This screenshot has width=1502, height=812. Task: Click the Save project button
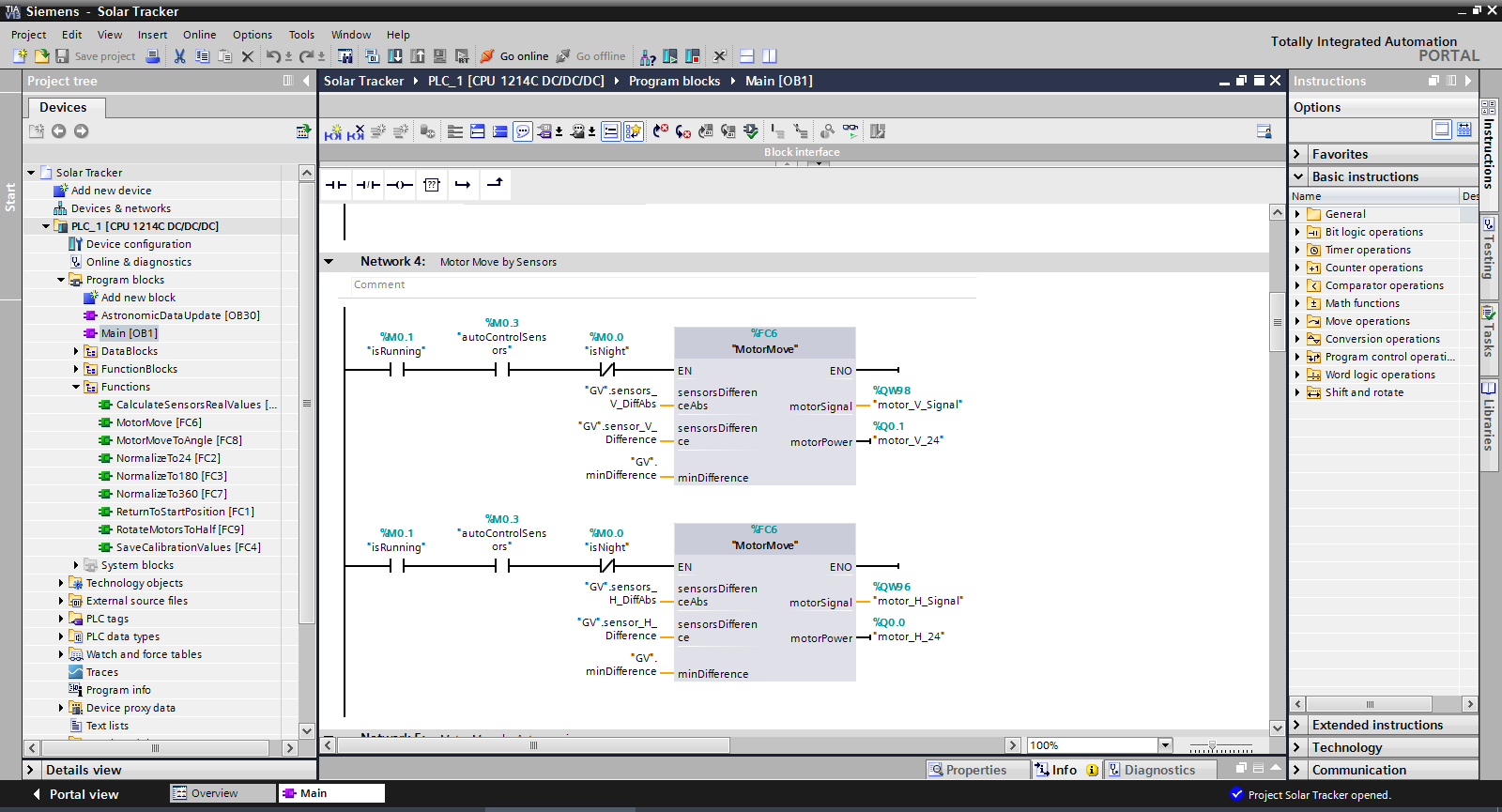point(95,56)
